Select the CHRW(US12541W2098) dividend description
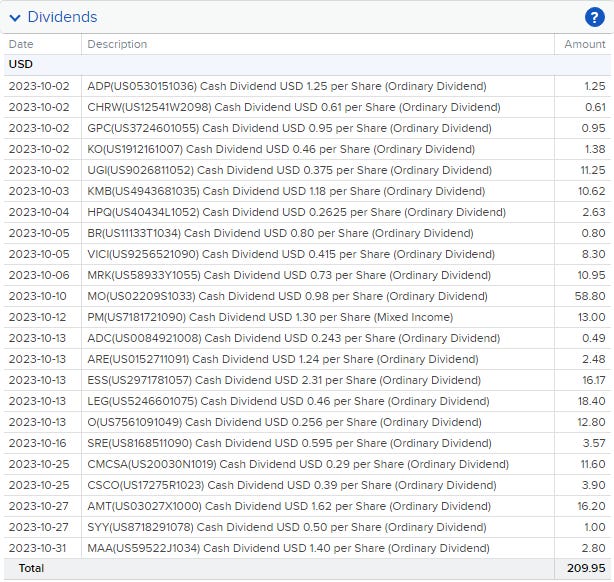Viewport: 614px width, 582px height. (294, 107)
